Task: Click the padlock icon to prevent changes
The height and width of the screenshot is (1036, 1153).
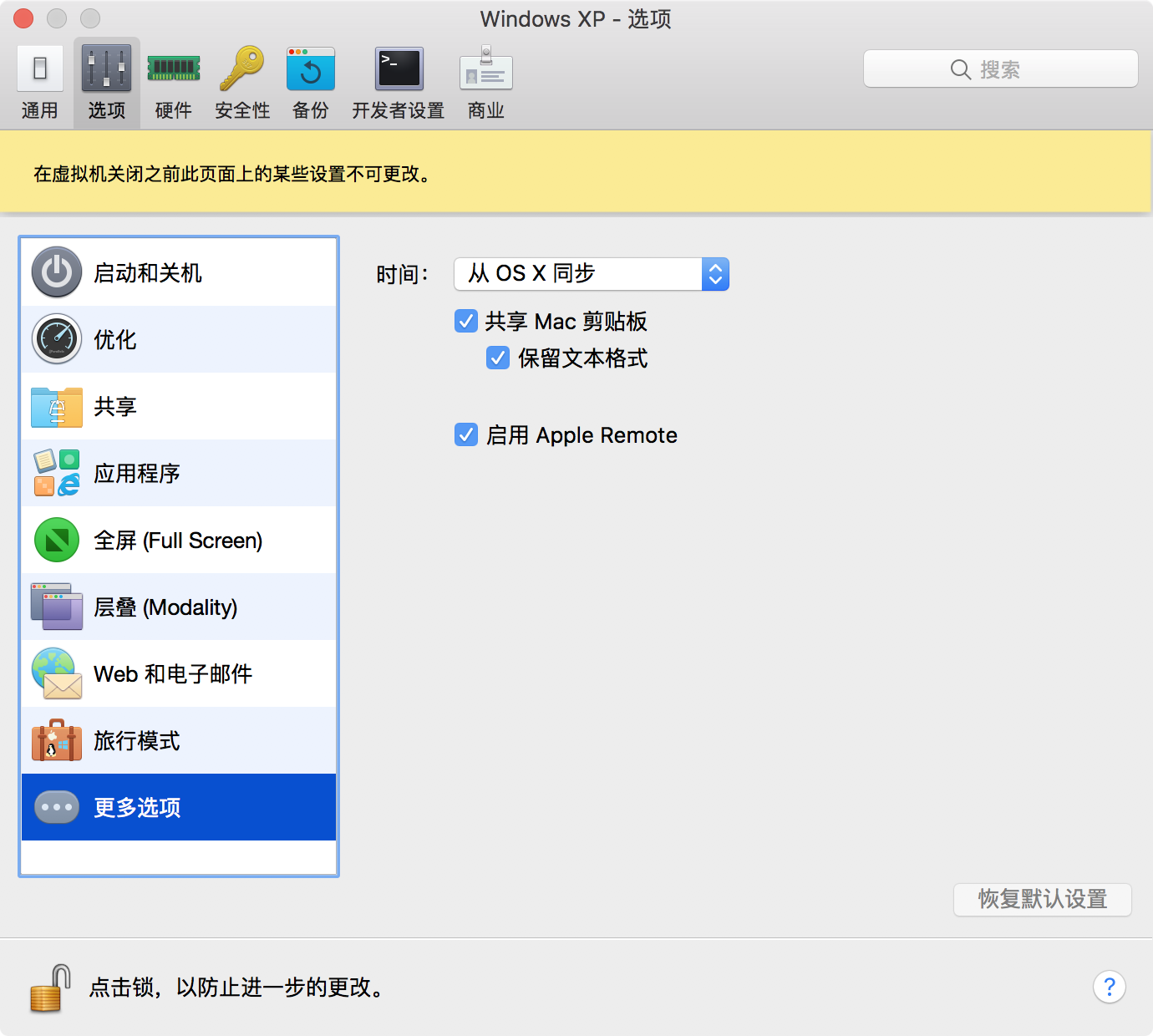Action: click(x=50, y=988)
